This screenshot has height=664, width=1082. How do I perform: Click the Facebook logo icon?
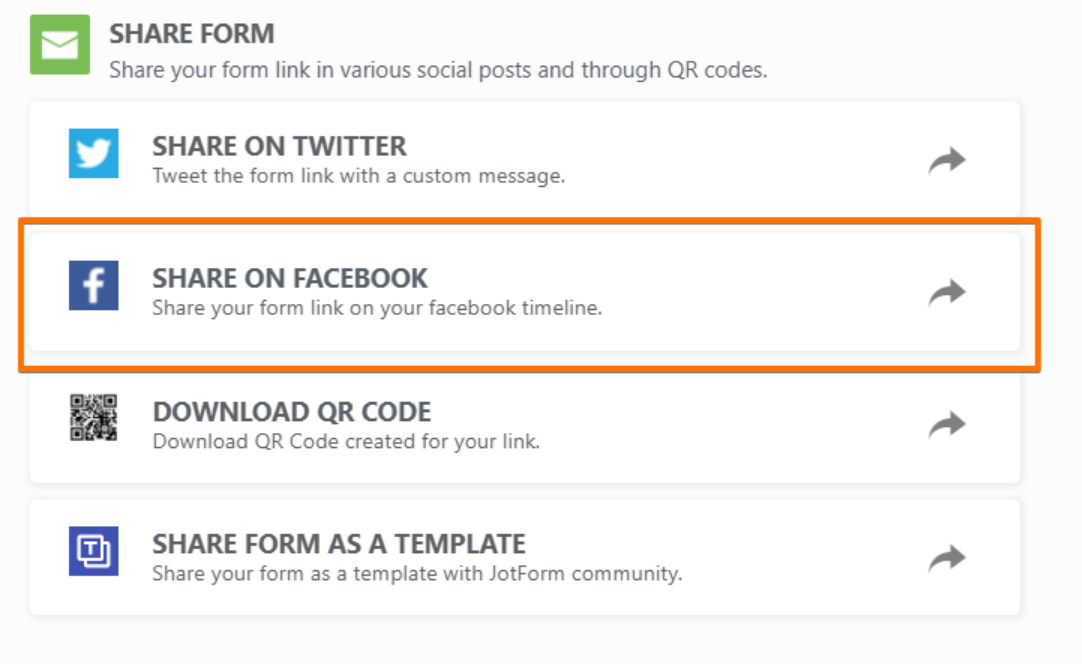pyautogui.click(x=94, y=285)
